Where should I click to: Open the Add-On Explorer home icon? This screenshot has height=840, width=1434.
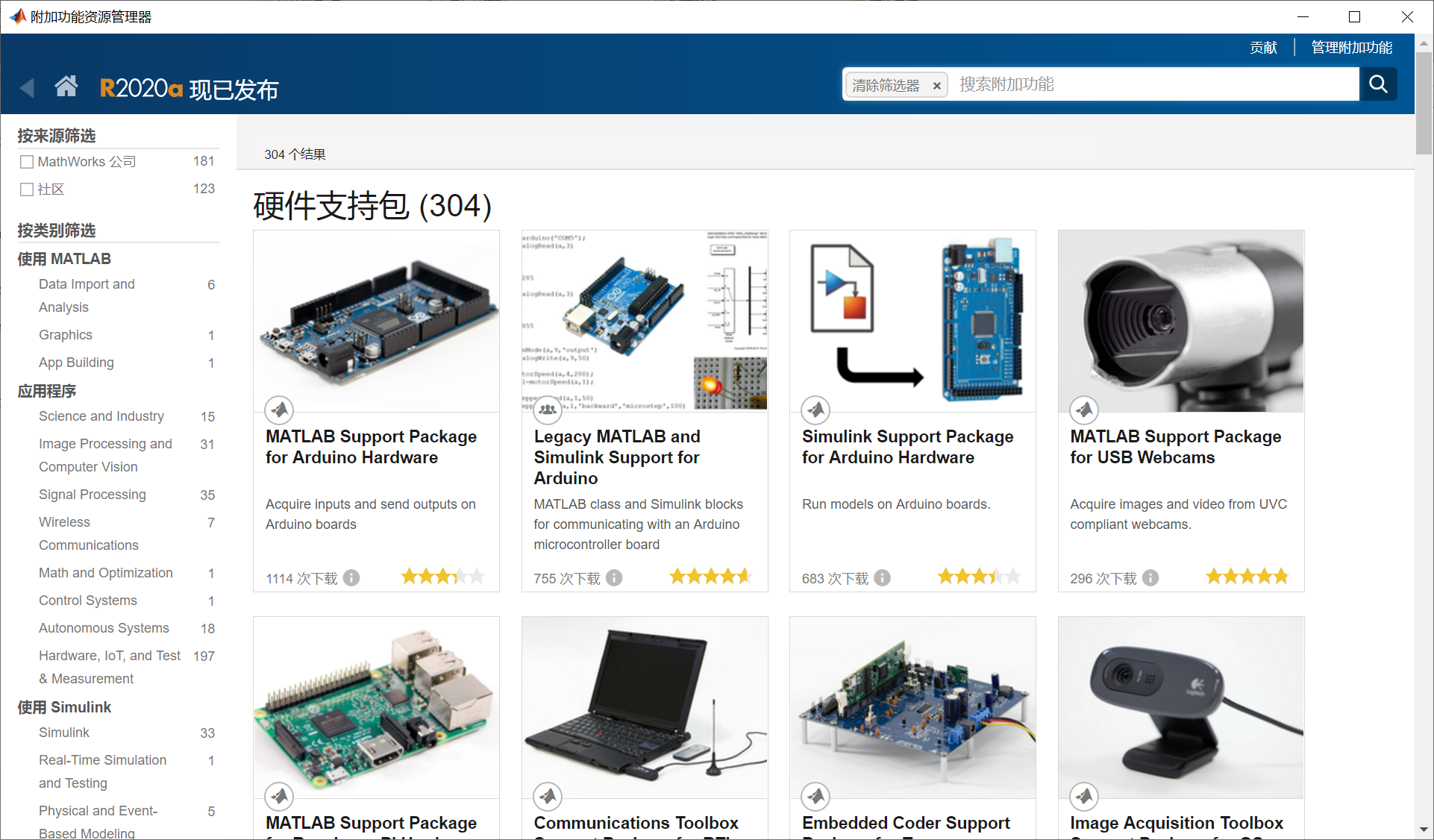tap(66, 87)
